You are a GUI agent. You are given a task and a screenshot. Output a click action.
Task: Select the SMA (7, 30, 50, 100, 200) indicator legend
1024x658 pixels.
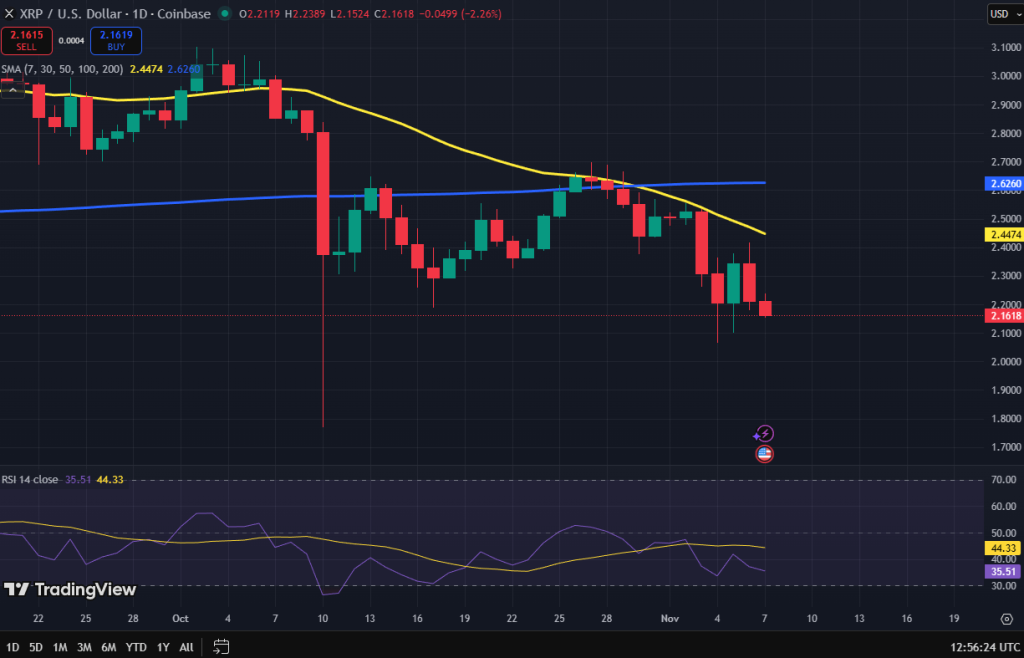[62, 69]
